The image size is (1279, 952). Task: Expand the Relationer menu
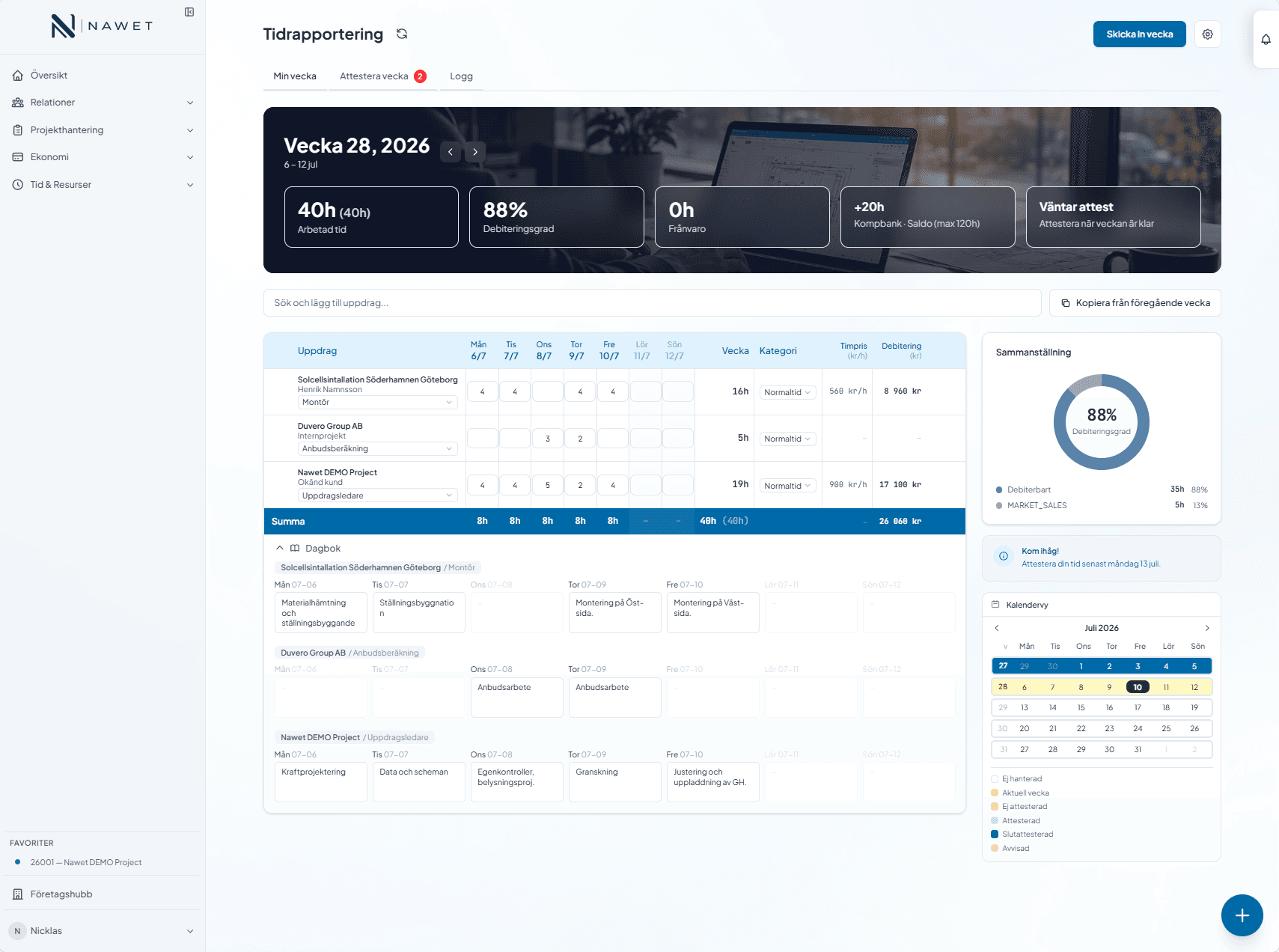tap(190, 103)
